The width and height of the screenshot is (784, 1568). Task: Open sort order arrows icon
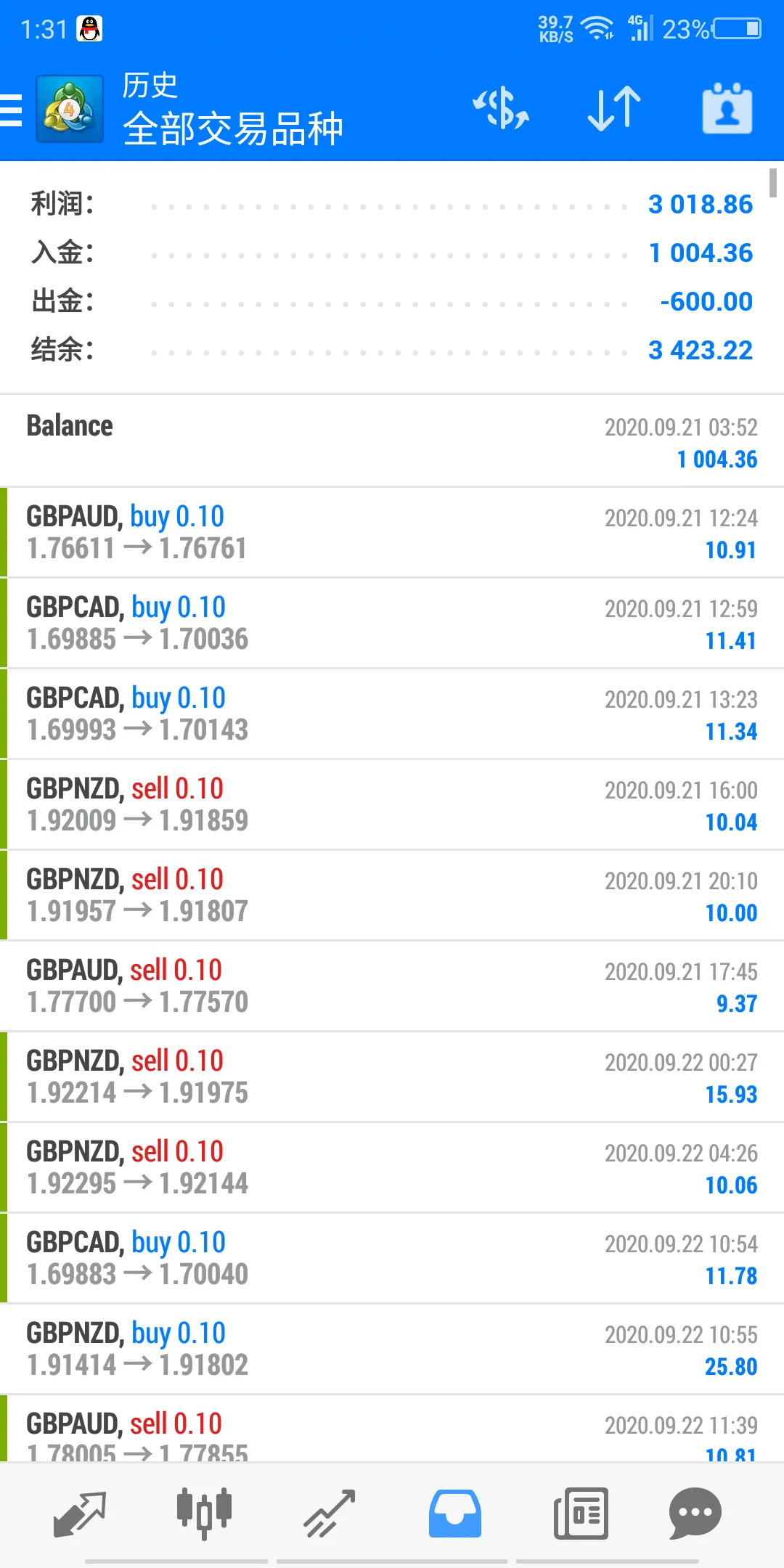(x=614, y=109)
